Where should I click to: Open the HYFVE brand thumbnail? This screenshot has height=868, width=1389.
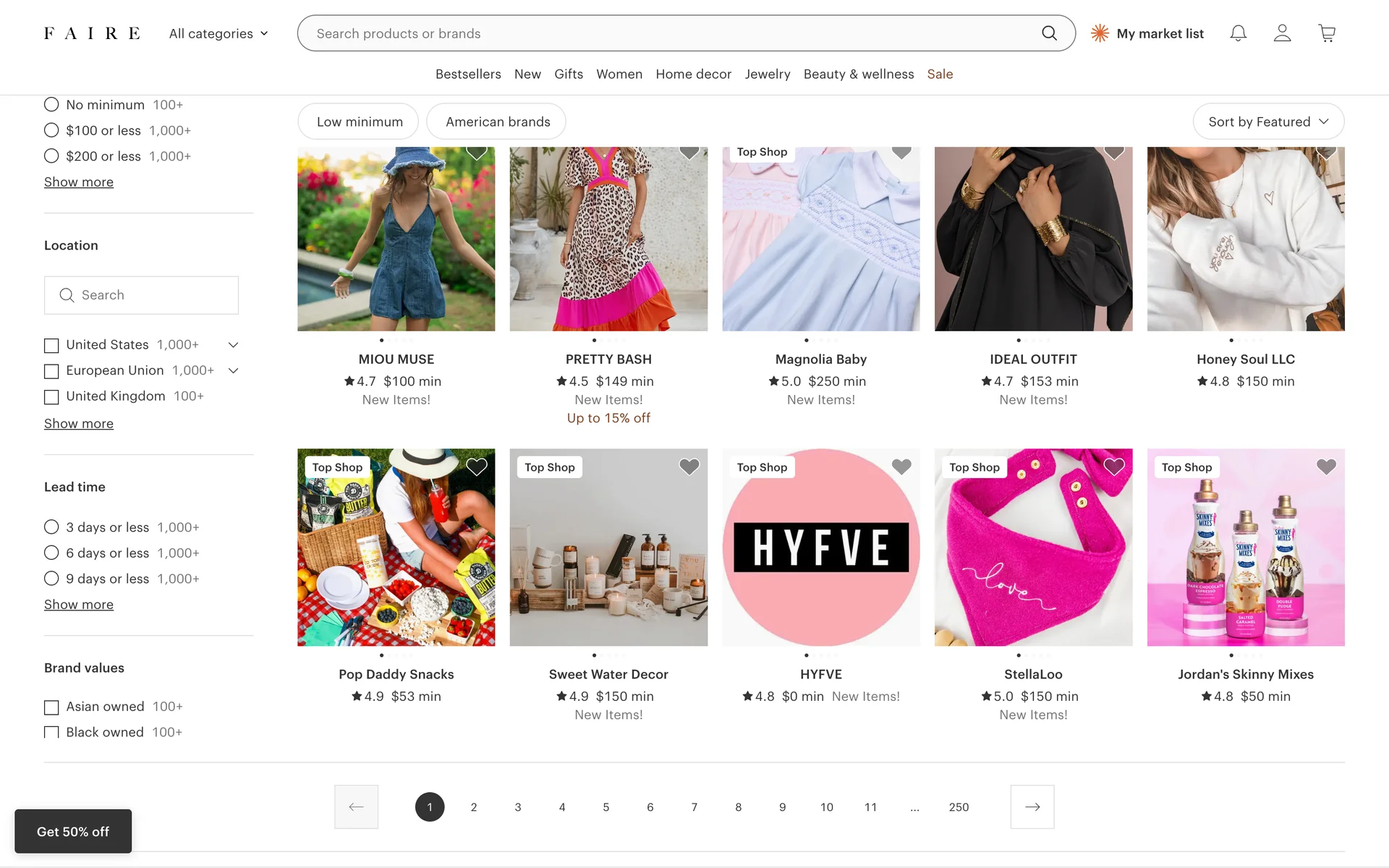820,547
